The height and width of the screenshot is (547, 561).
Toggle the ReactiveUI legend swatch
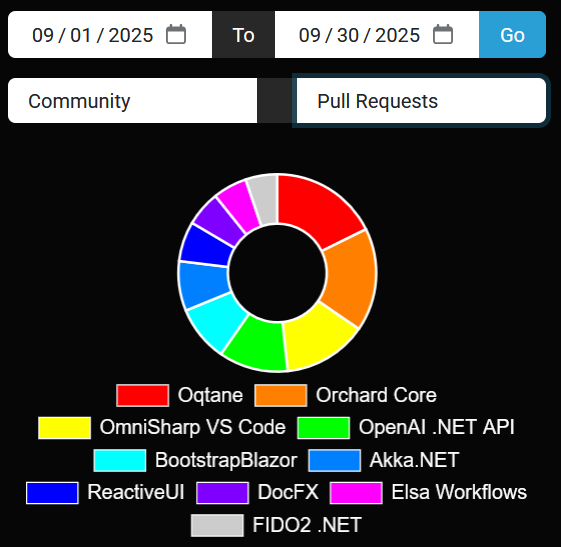pos(52,493)
